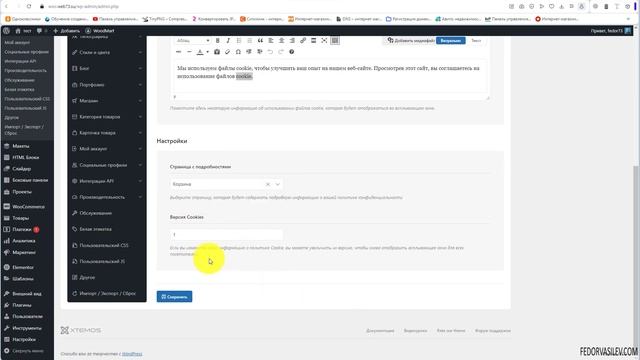The height and width of the screenshot is (360, 640).
Task: Redo the editor change
Action: click(x=281, y=52)
